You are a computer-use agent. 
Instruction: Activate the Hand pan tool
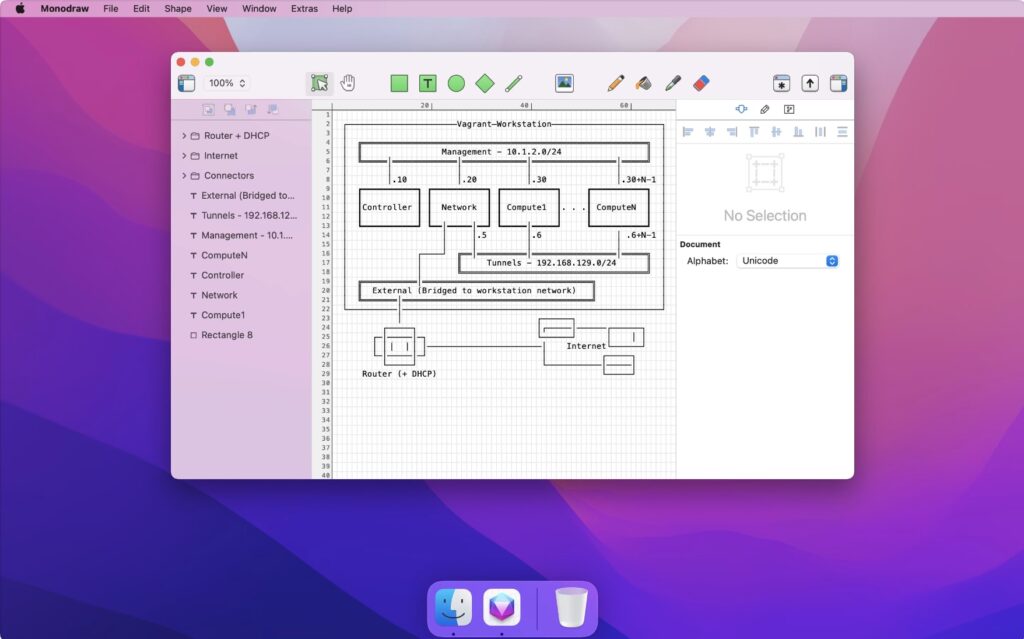coord(347,84)
